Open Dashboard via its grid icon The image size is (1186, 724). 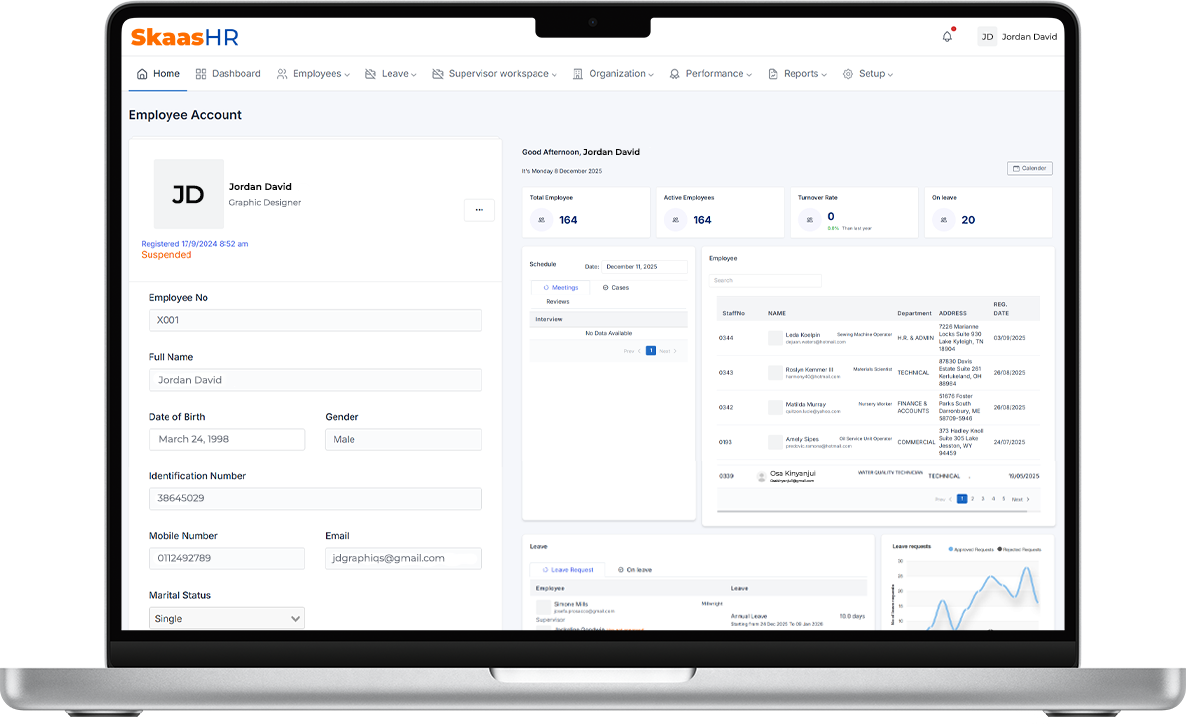201,74
